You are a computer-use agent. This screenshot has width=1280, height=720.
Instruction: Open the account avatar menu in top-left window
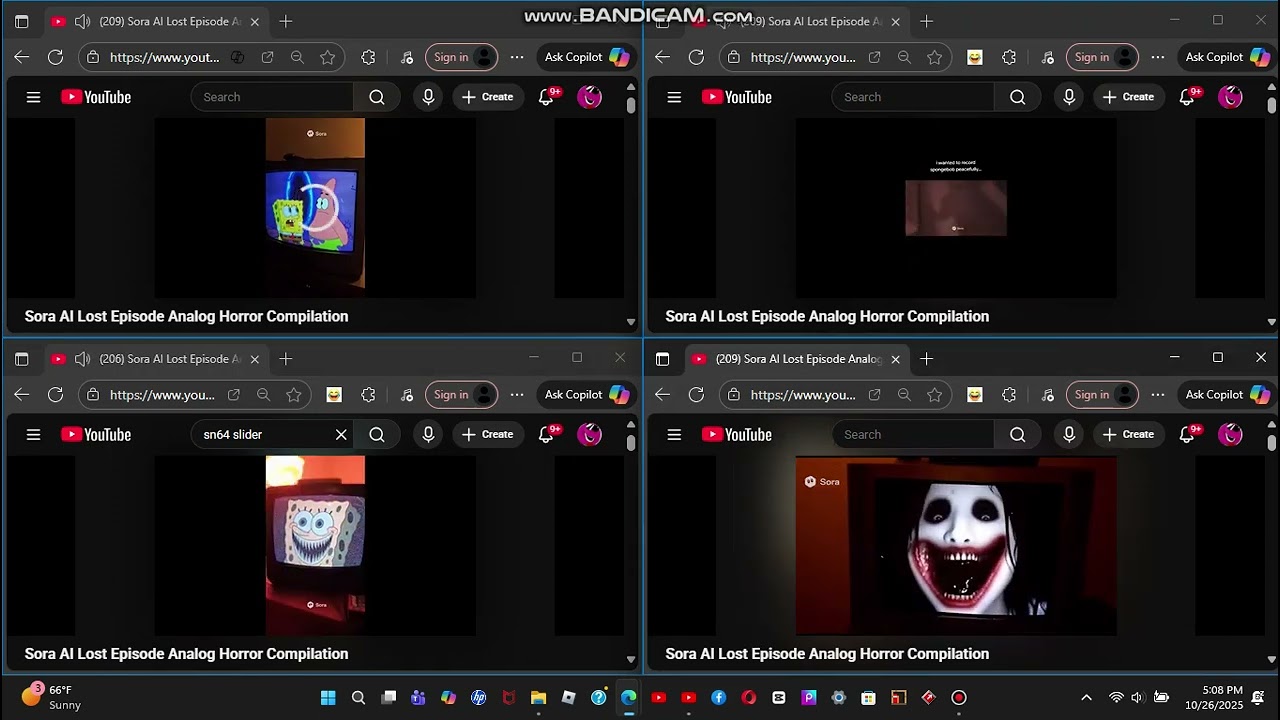pos(590,97)
